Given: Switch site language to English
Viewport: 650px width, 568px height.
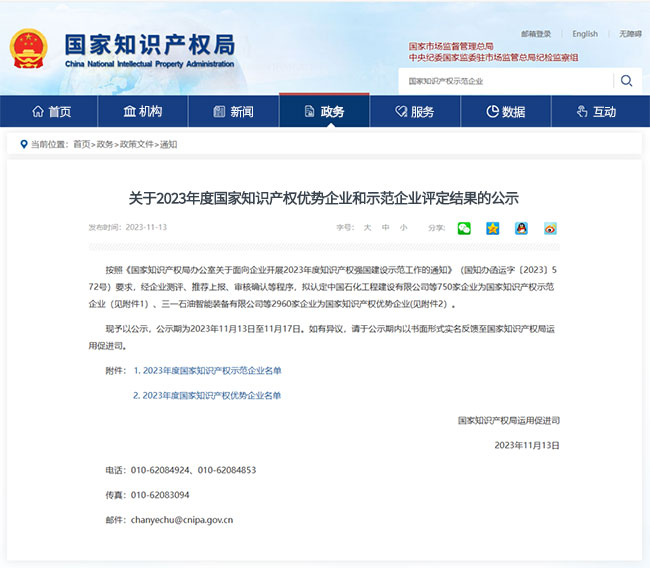Looking at the screenshot, I should tap(584, 34).
